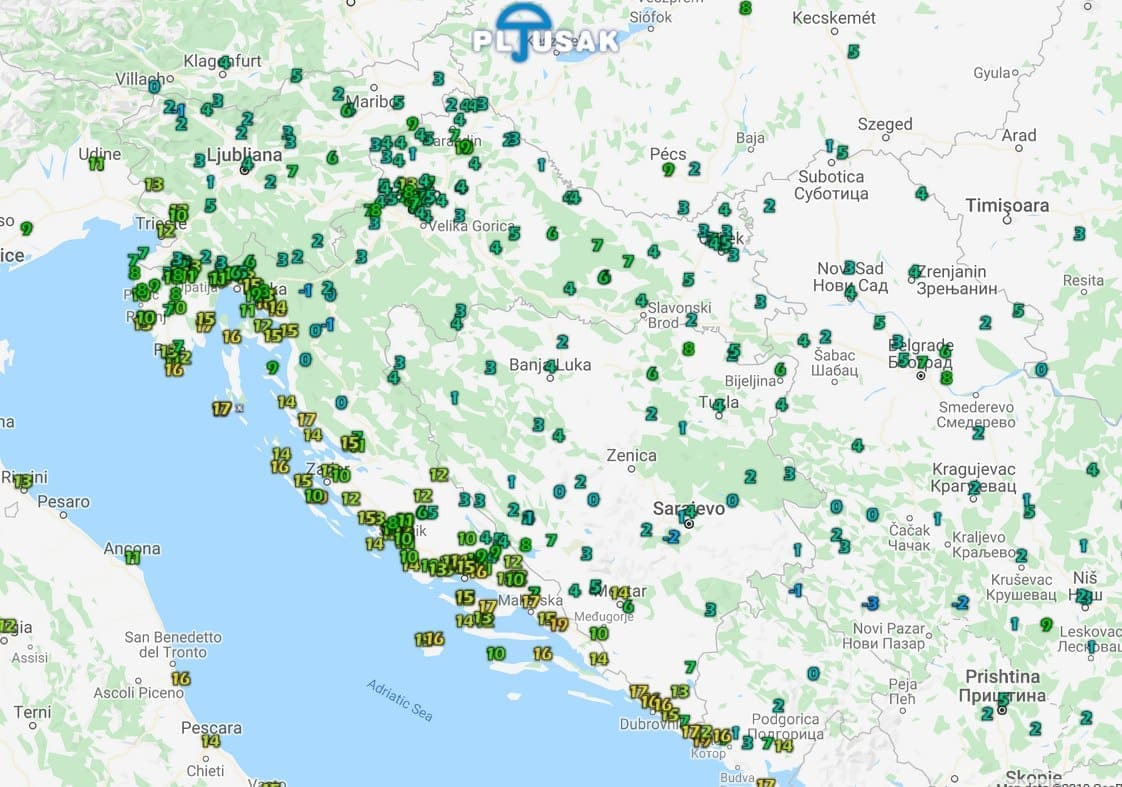Select the Zenica city label
This screenshot has height=787, width=1122.
pyautogui.click(x=632, y=456)
